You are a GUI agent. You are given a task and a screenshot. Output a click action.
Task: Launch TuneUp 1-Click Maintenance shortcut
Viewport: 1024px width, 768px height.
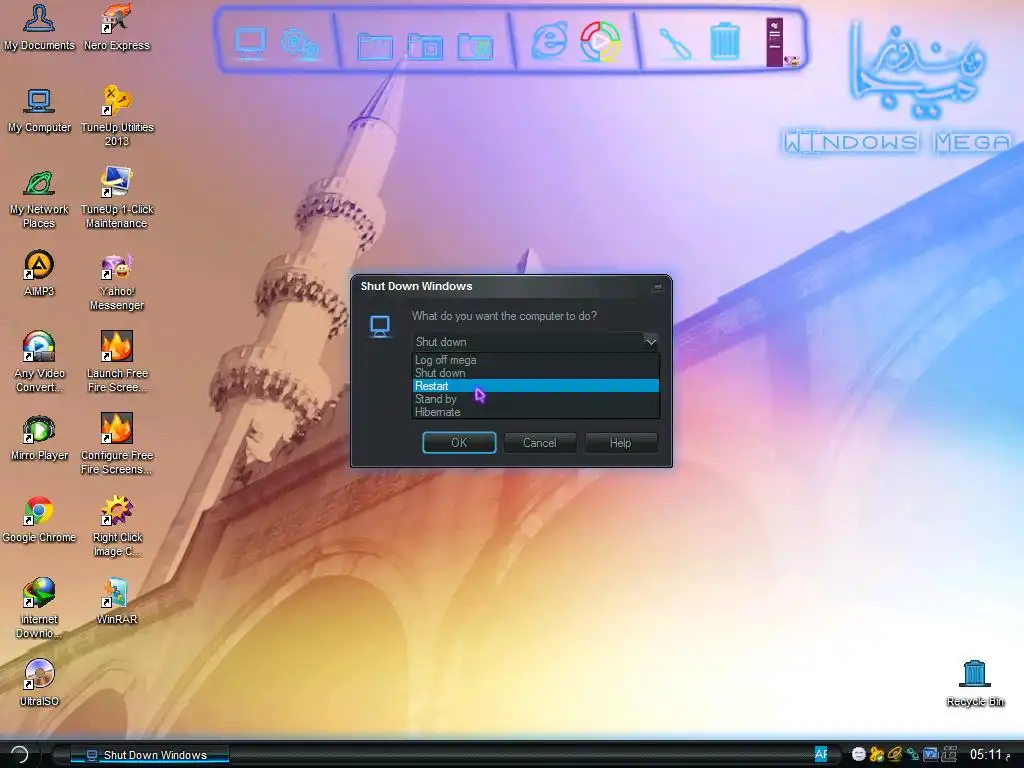click(x=117, y=199)
